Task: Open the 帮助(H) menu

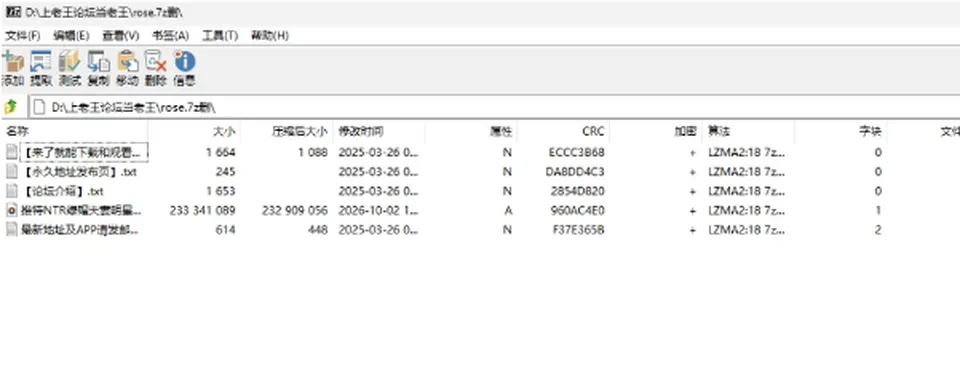Action: [x=269, y=36]
